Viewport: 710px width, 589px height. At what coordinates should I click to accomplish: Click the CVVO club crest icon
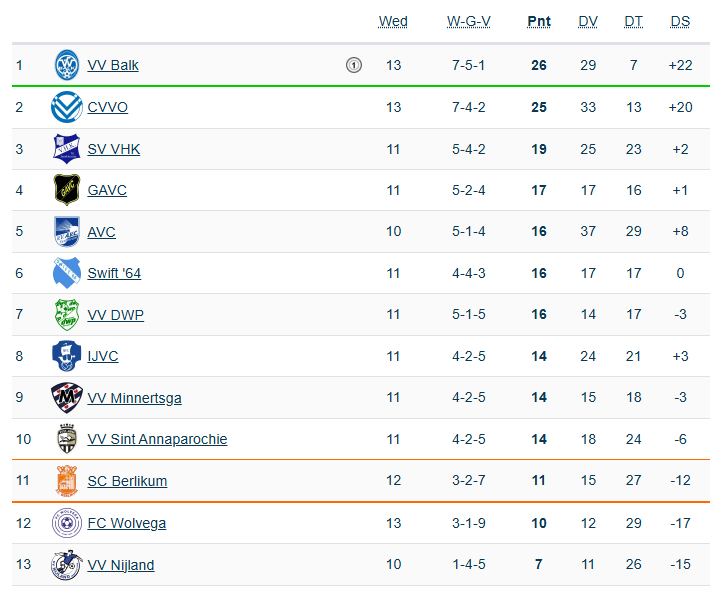point(67,107)
